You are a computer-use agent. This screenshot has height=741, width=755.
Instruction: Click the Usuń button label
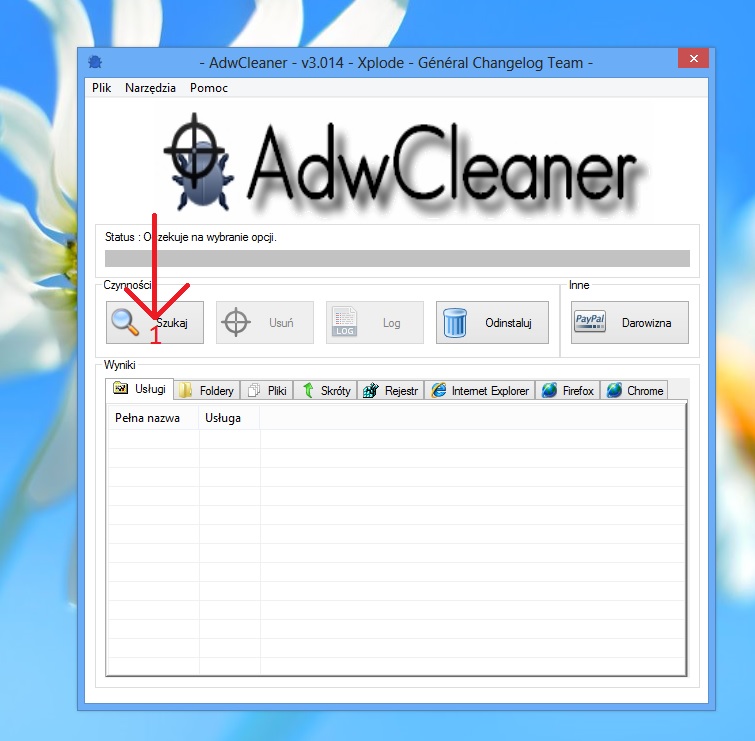point(281,323)
